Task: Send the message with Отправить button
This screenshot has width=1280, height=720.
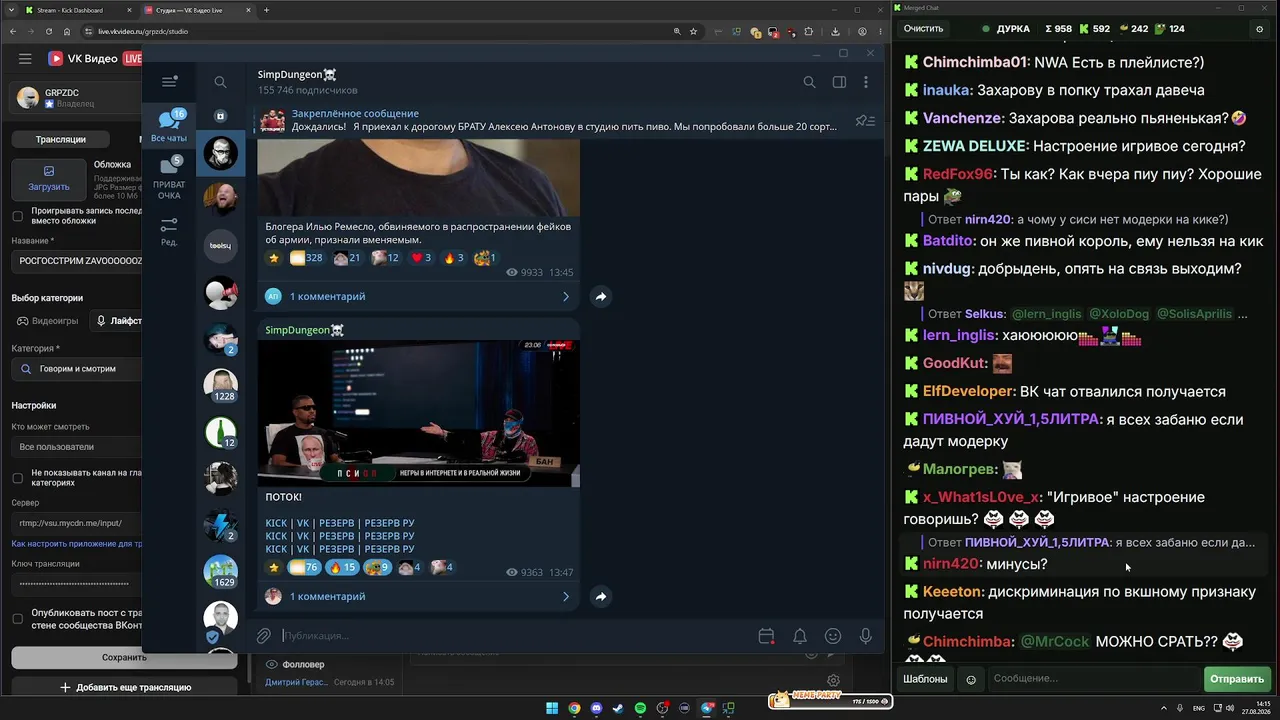Action: [1237, 679]
